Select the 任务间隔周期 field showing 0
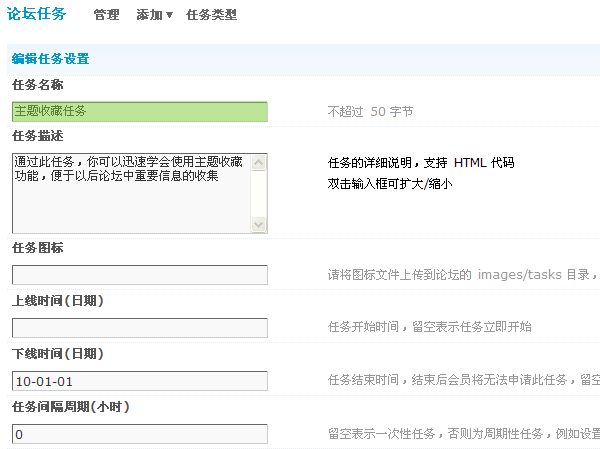The width and height of the screenshot is (600, 449). [x=140, y=433]
